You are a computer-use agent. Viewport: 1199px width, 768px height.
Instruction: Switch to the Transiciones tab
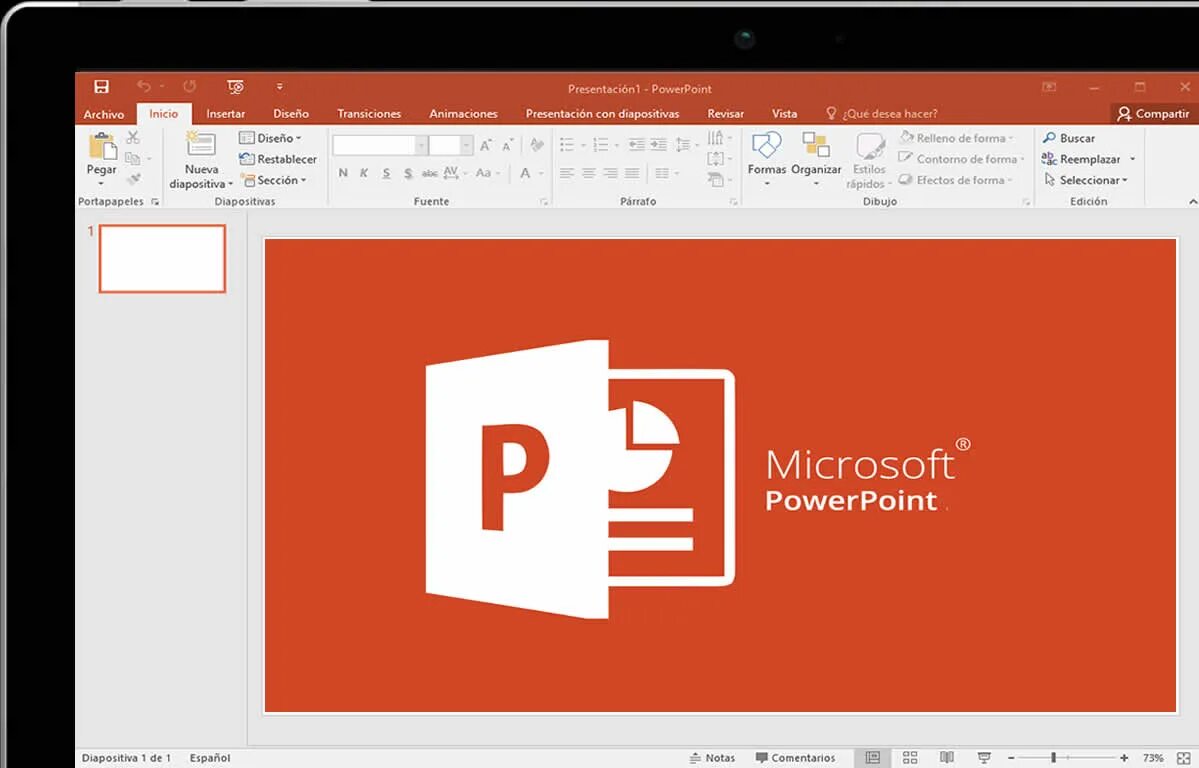pyautogui.click(x=369, y=114)
